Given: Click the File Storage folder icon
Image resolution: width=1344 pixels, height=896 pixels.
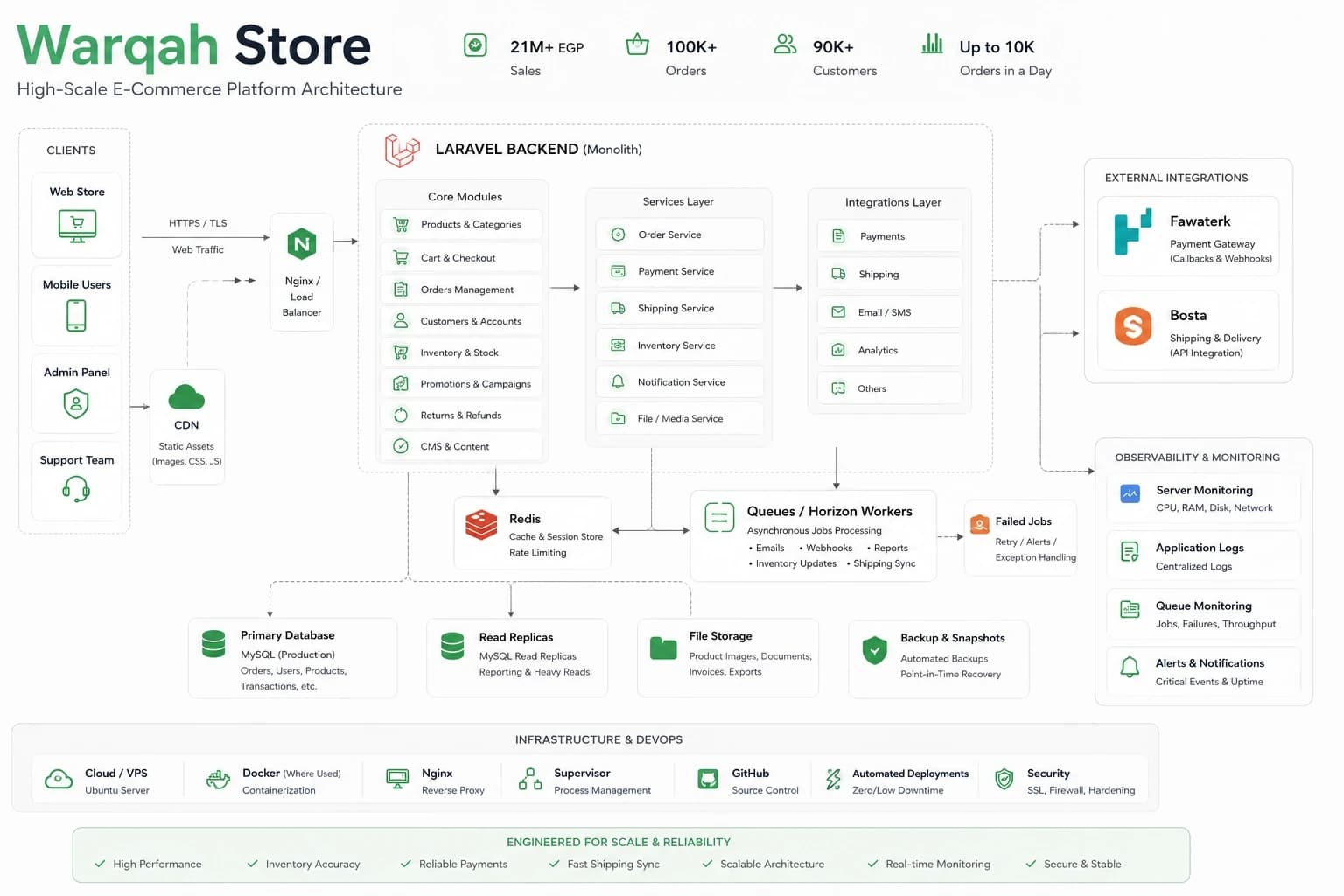Looking at the screenshot, I should 663,647.
